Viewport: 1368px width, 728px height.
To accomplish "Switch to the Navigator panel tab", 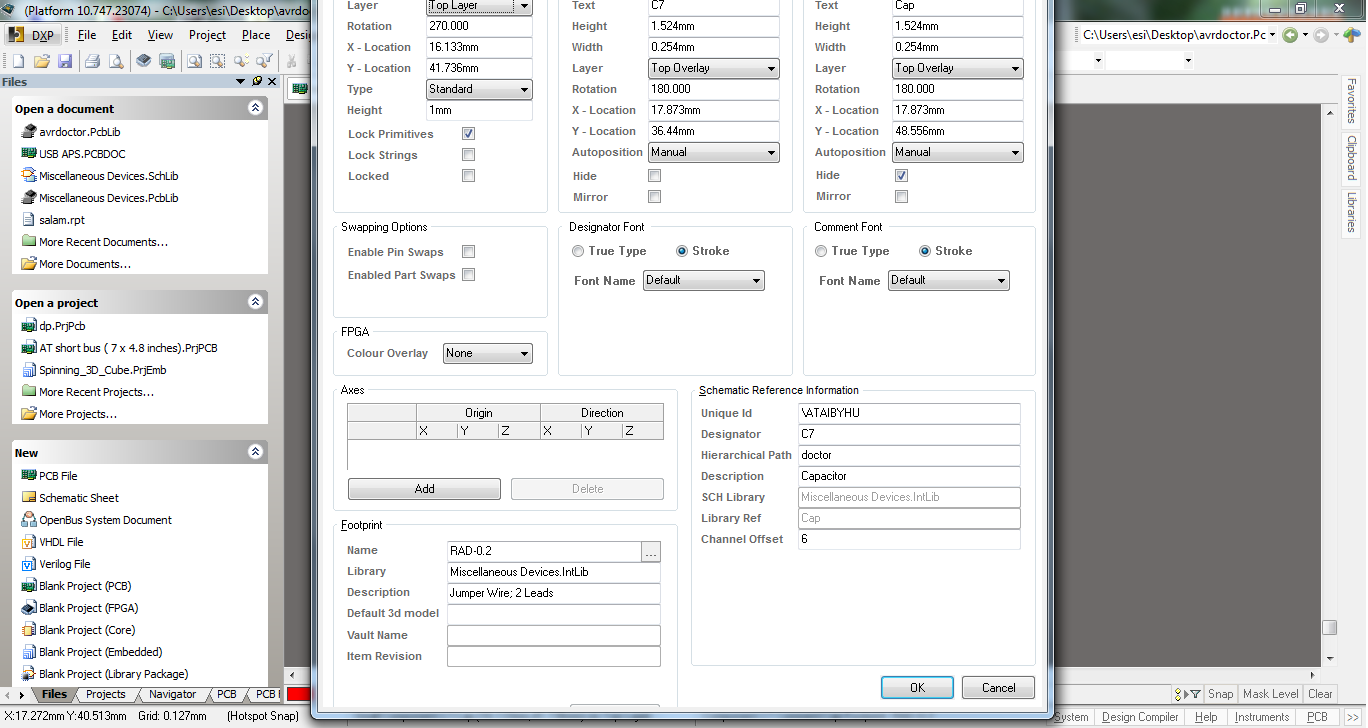I will (x=173, y=694).
